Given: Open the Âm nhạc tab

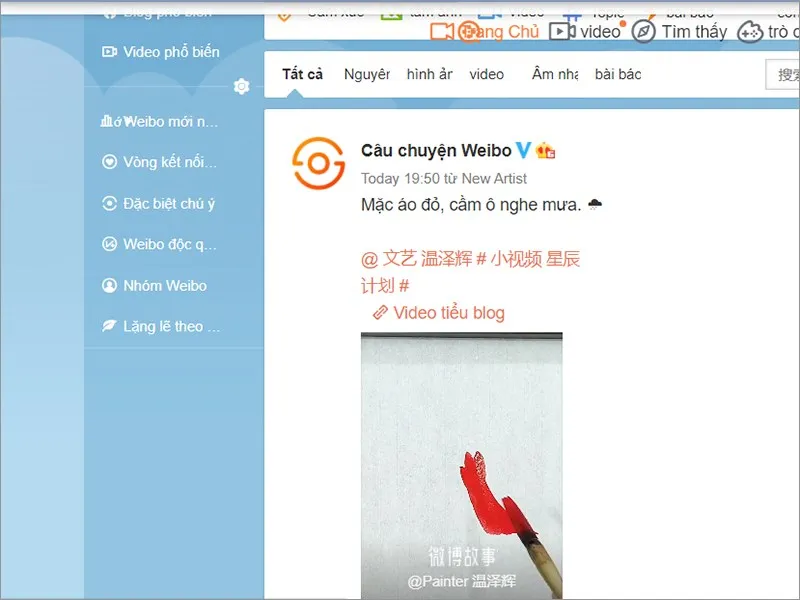Looking at the screenshot, I should click(553, 74).
